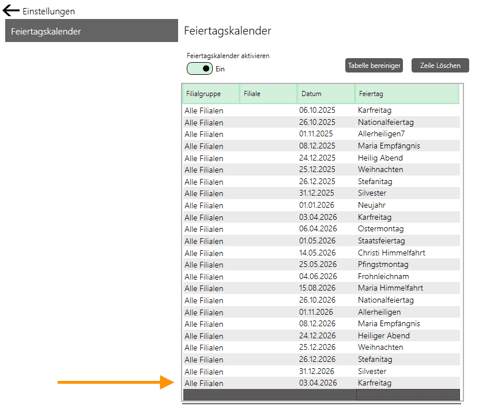479x416 pixels.
Task: Select the Heilig Abend row 24.12.2025
Action: [321, 158]
